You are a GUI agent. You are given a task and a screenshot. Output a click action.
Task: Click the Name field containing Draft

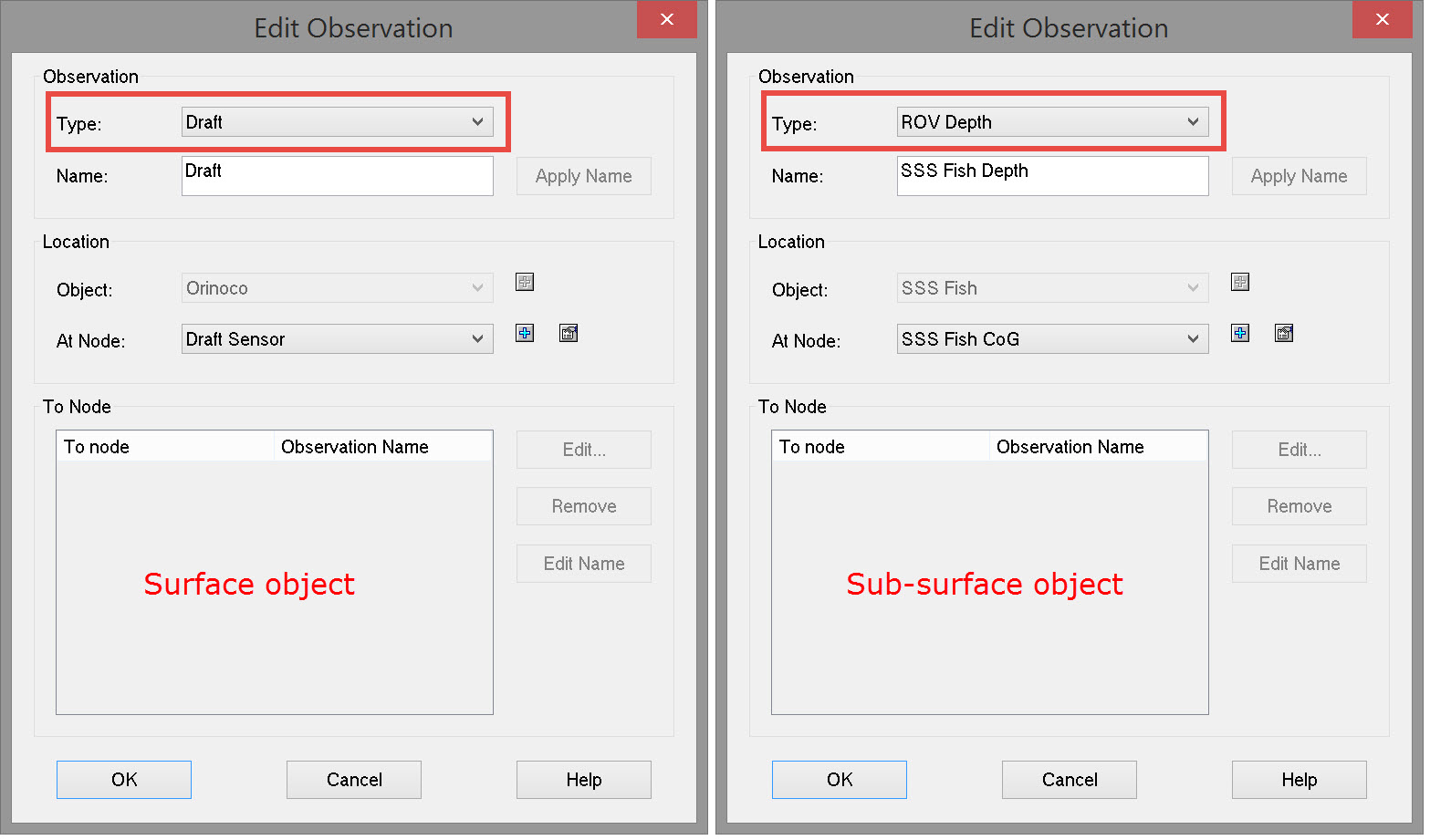click(x=338, y=176)
